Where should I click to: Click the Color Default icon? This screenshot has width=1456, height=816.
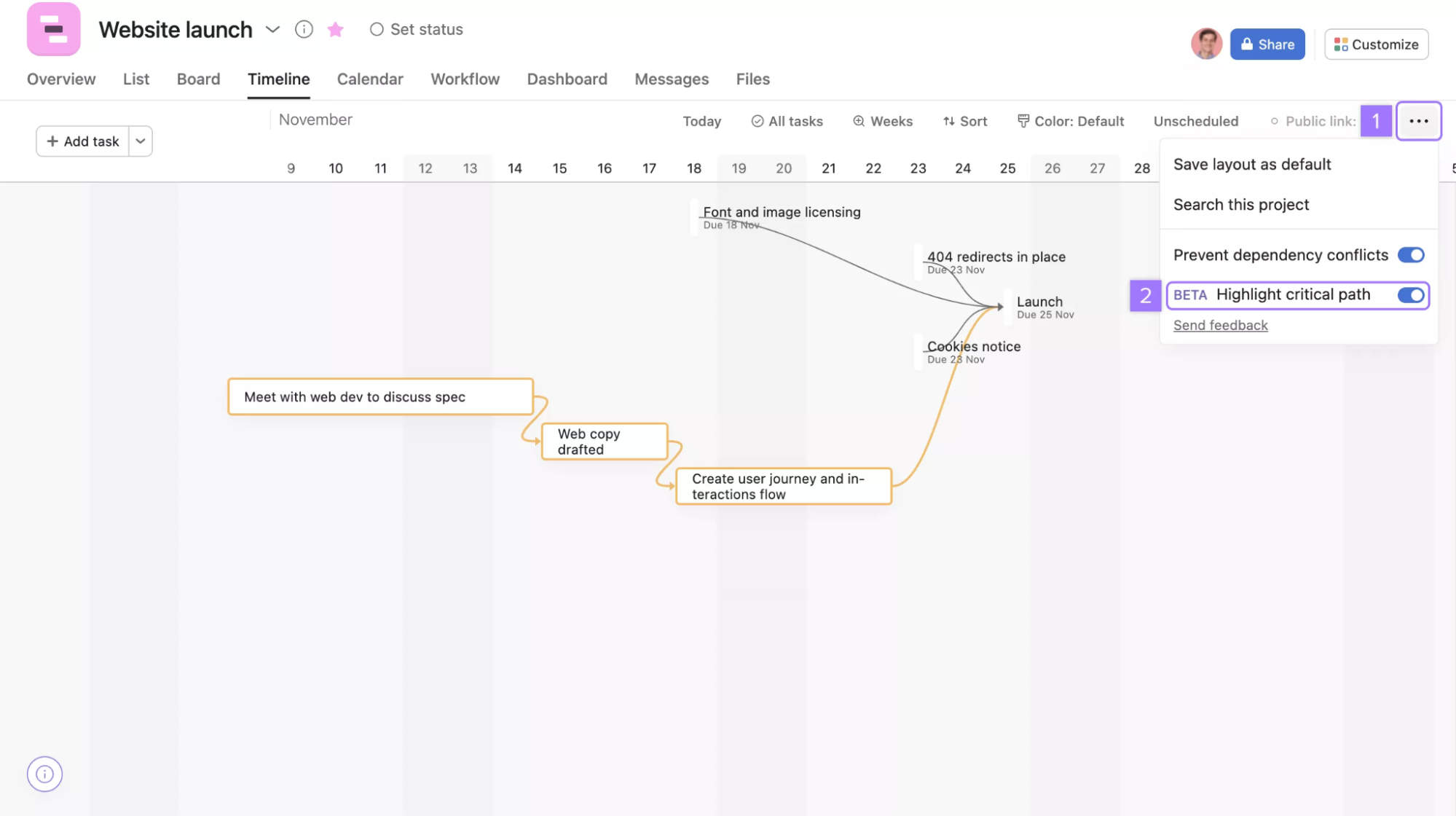point(1023,121)
